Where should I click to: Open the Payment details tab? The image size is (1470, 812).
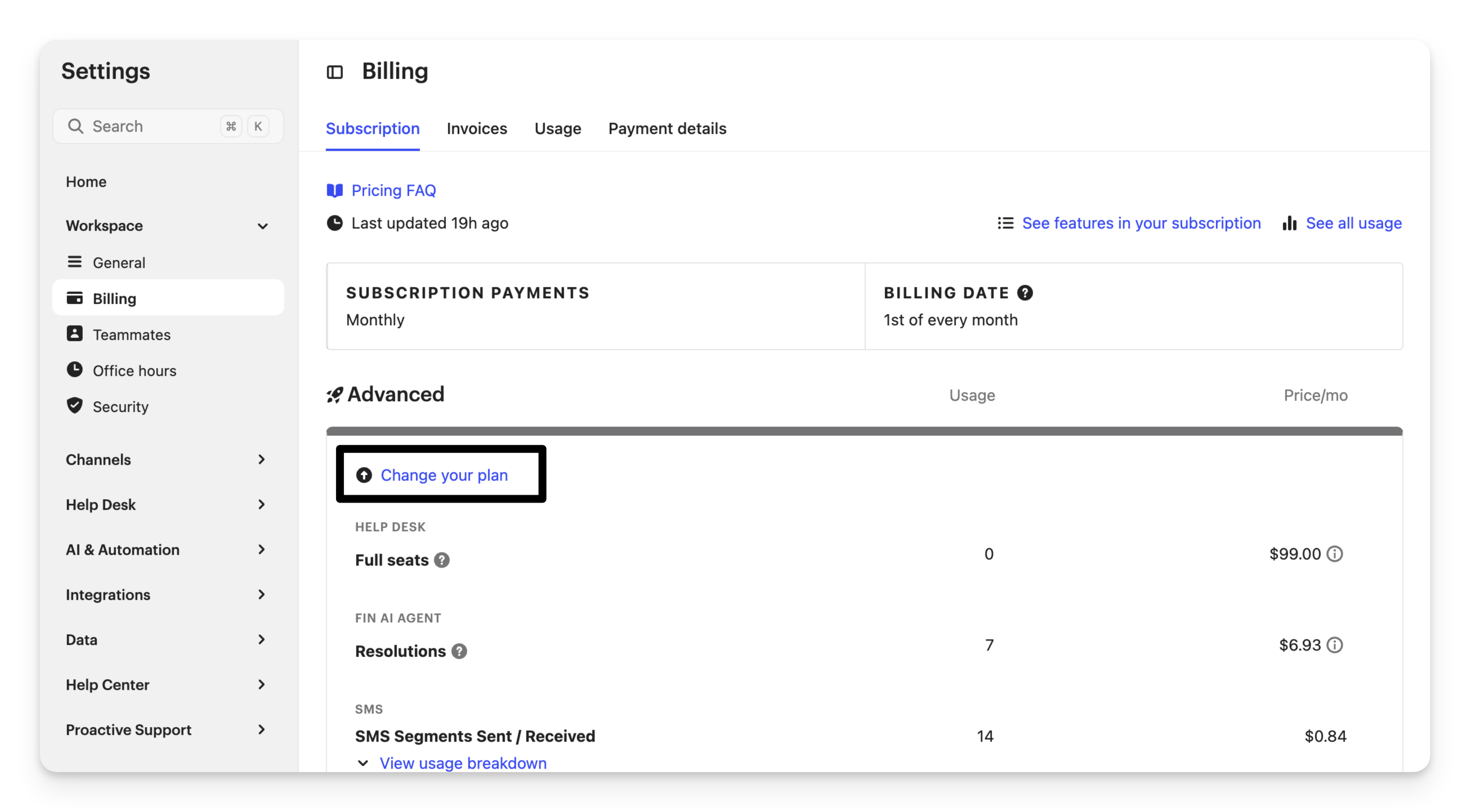(x=667, y=129)
